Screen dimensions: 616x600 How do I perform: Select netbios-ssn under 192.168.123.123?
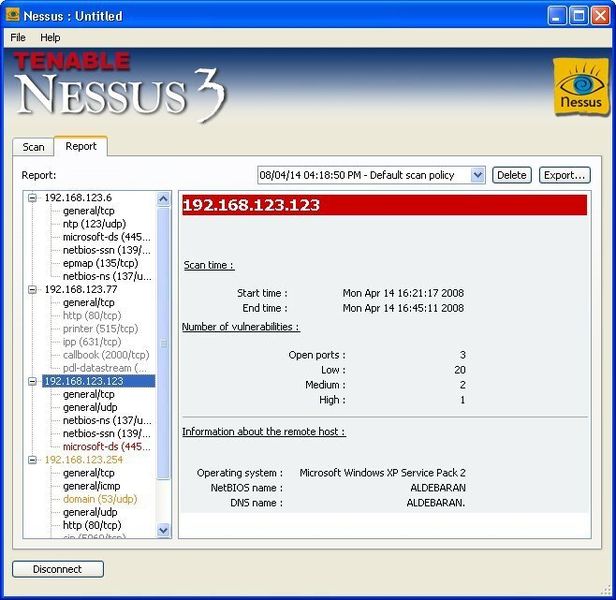point(106,433)
